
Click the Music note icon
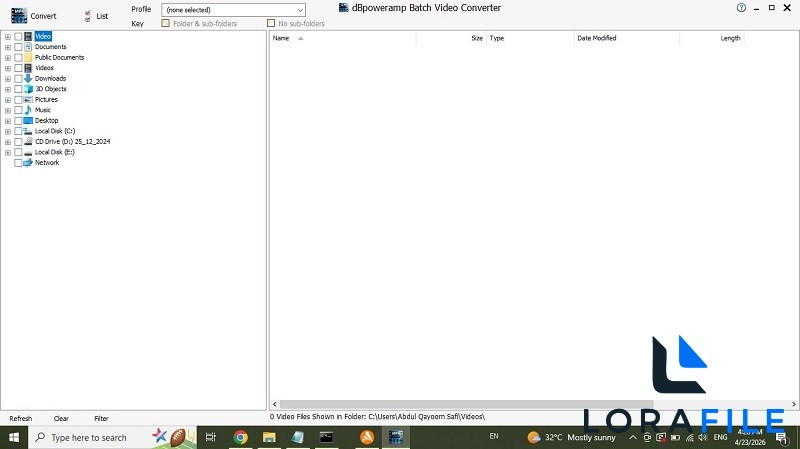28,110
